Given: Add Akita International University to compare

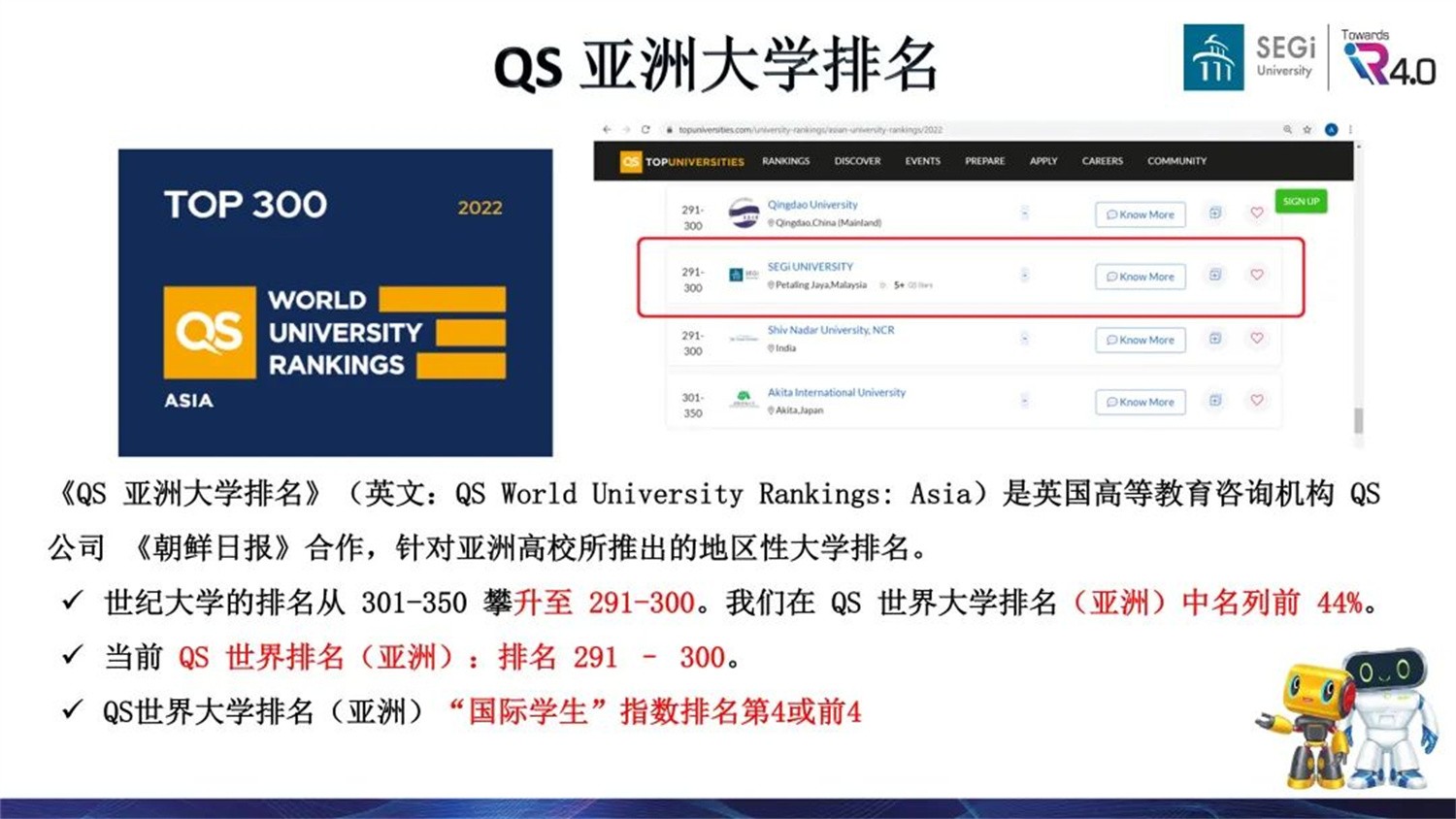Looking at the screenshot, I should point(1215,400).
